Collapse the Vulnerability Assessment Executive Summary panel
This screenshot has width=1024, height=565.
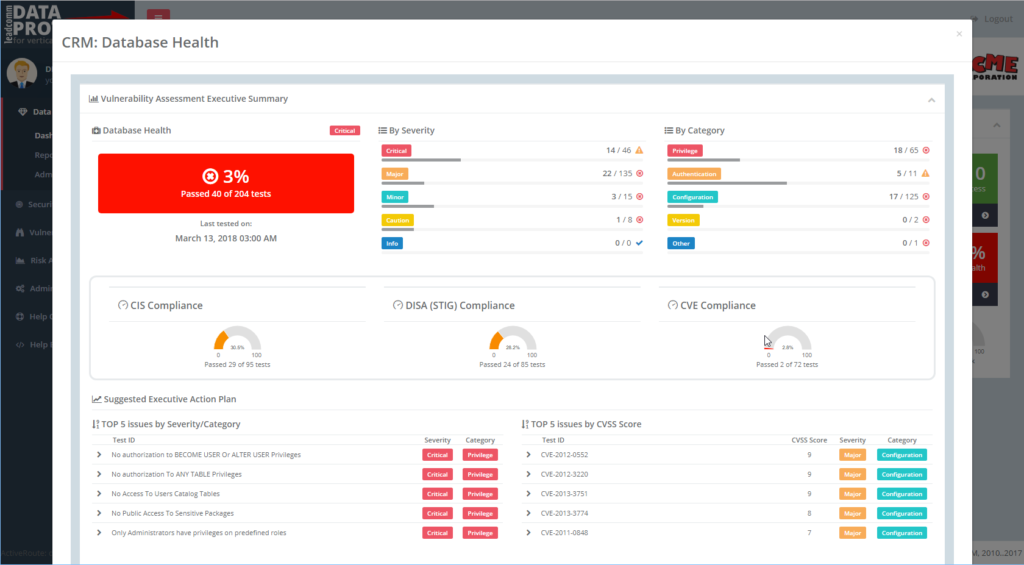click(931, 100)
